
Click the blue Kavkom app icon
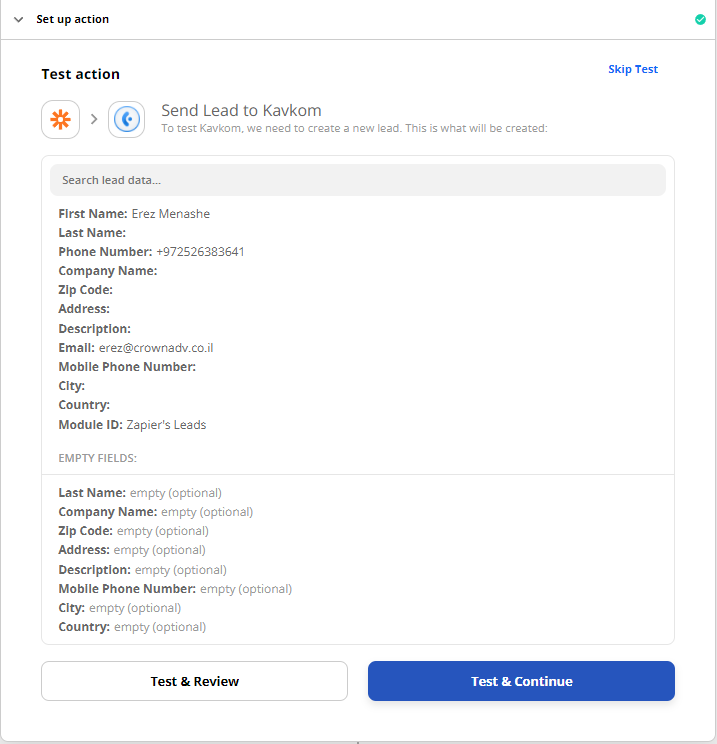[127, 119]
